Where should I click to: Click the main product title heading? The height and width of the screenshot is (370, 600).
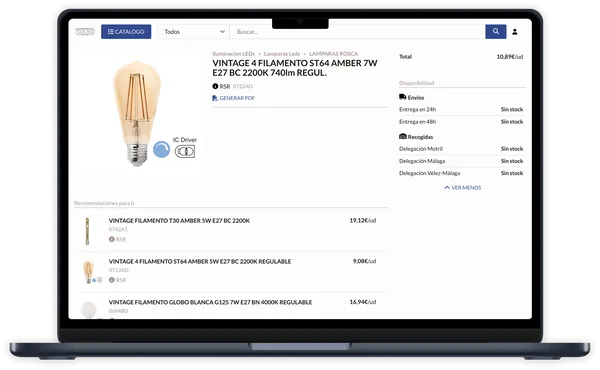coord(295,68)
